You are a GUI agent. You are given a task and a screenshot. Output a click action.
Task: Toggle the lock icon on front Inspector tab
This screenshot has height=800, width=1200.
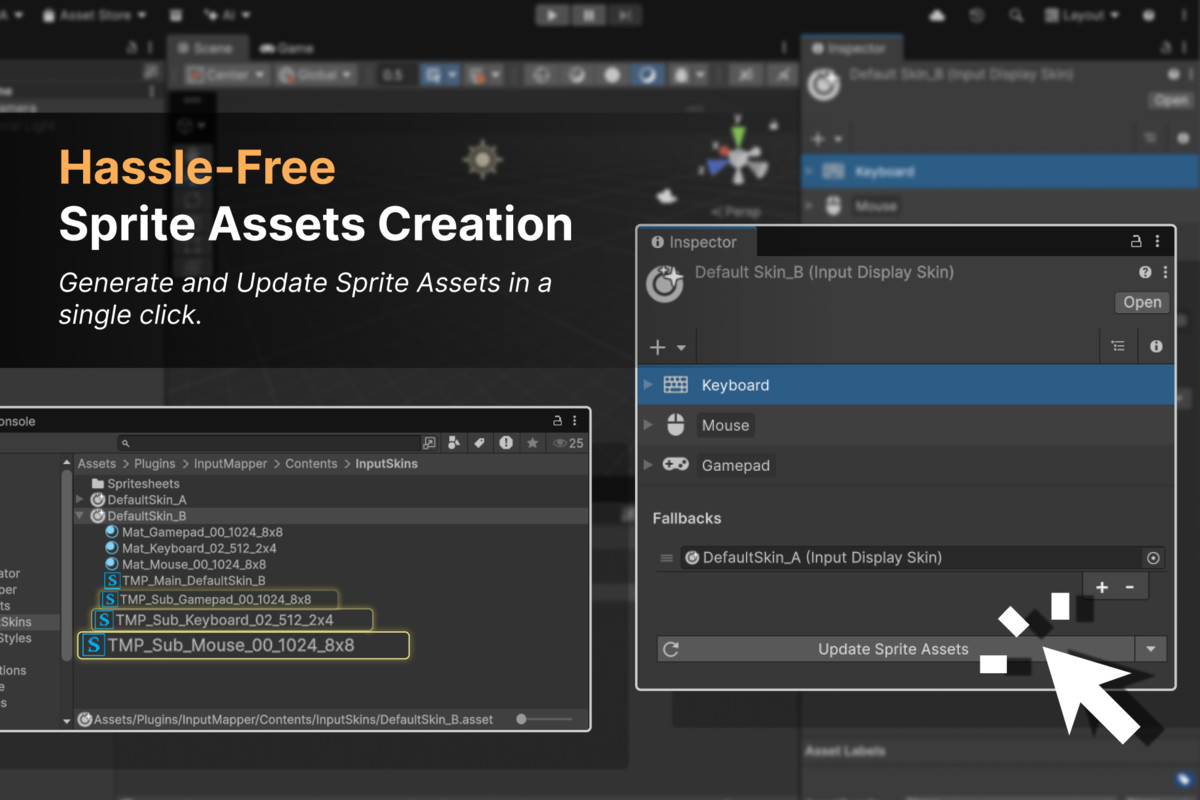(x=1136, y=241)
